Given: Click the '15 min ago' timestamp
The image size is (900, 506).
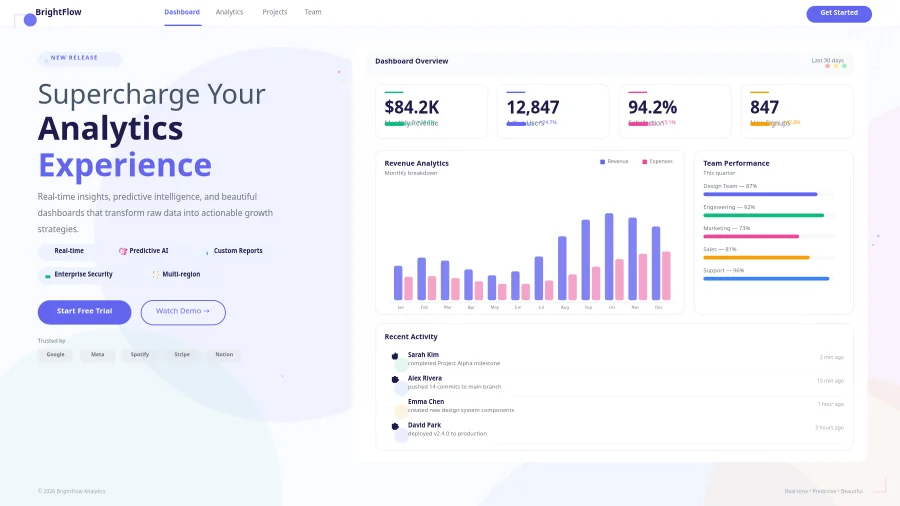Looking at the screenshot, I should [x=831, y=381].
